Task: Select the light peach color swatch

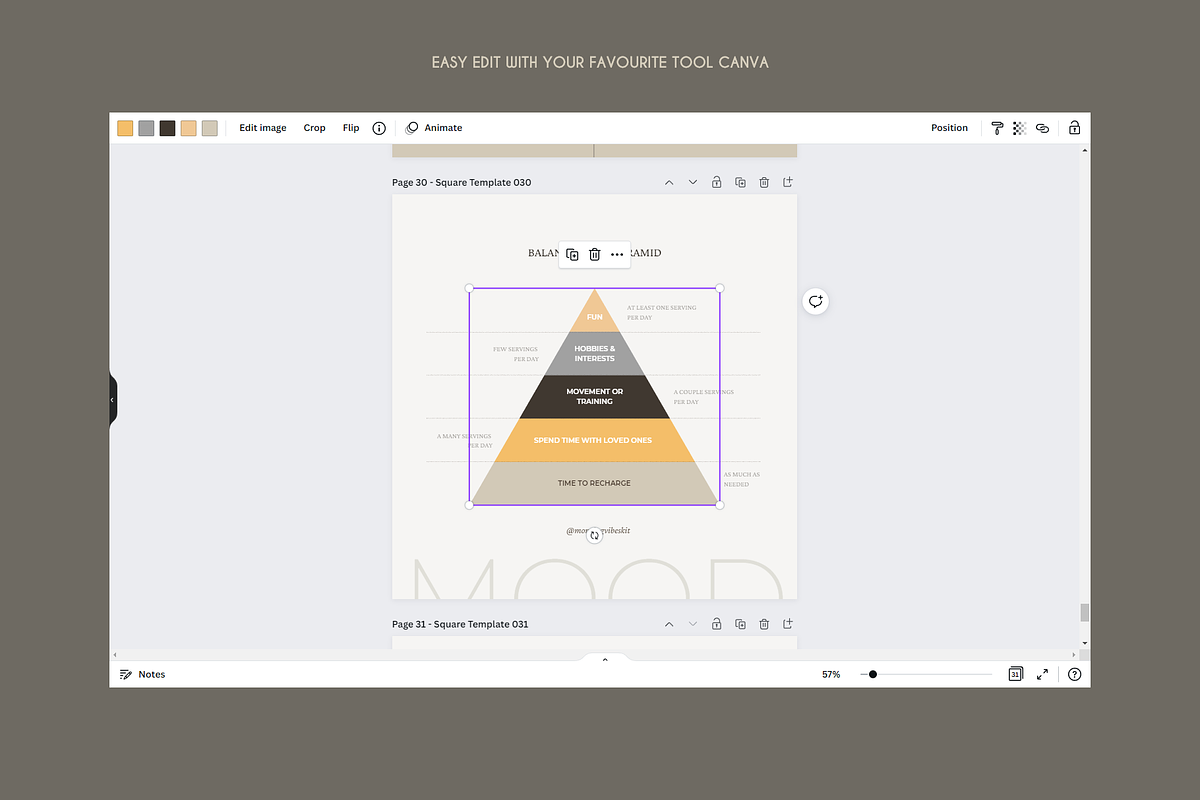Action: (x=188, y=128)
